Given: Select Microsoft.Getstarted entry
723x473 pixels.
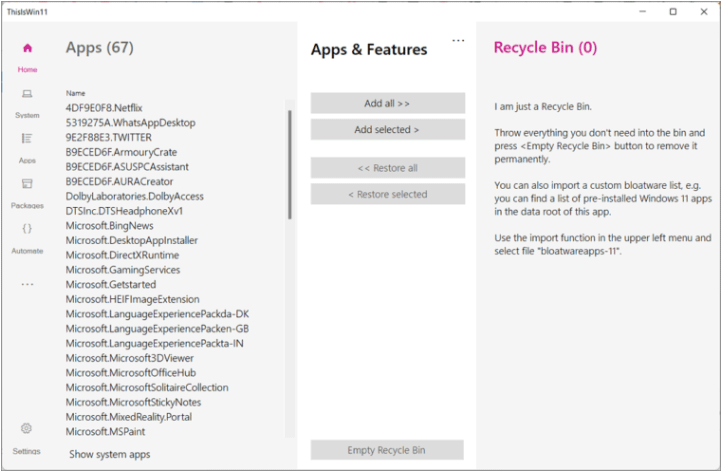Looking at the screenshot, I should pyautogui.click(x=111, y=284).
